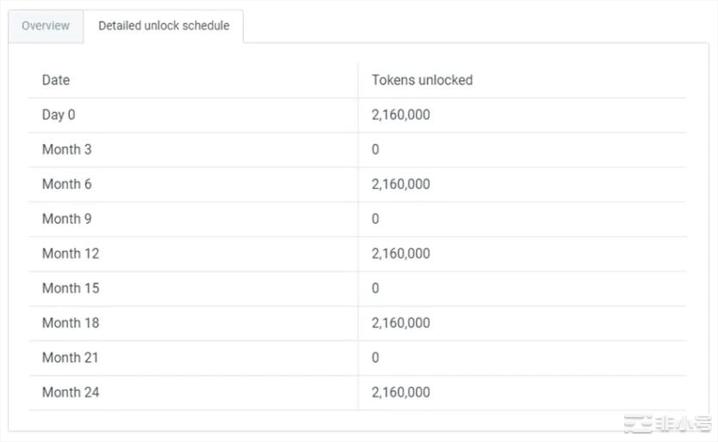Click the Day 0 tokens unlocked value

(x=401, y=115)
